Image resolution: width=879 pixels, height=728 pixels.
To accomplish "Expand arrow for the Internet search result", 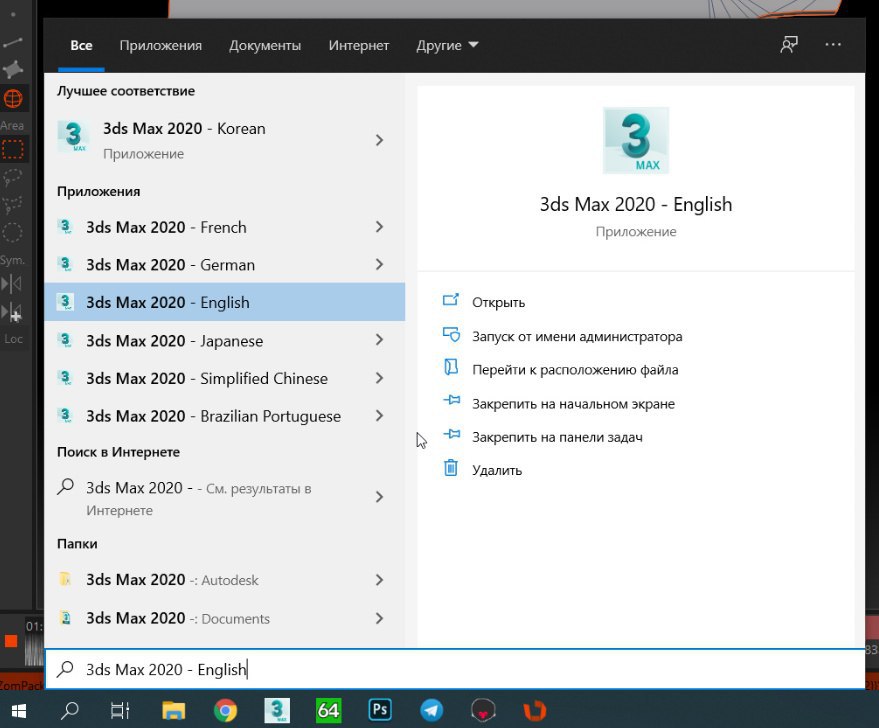I will pos(380,497).
